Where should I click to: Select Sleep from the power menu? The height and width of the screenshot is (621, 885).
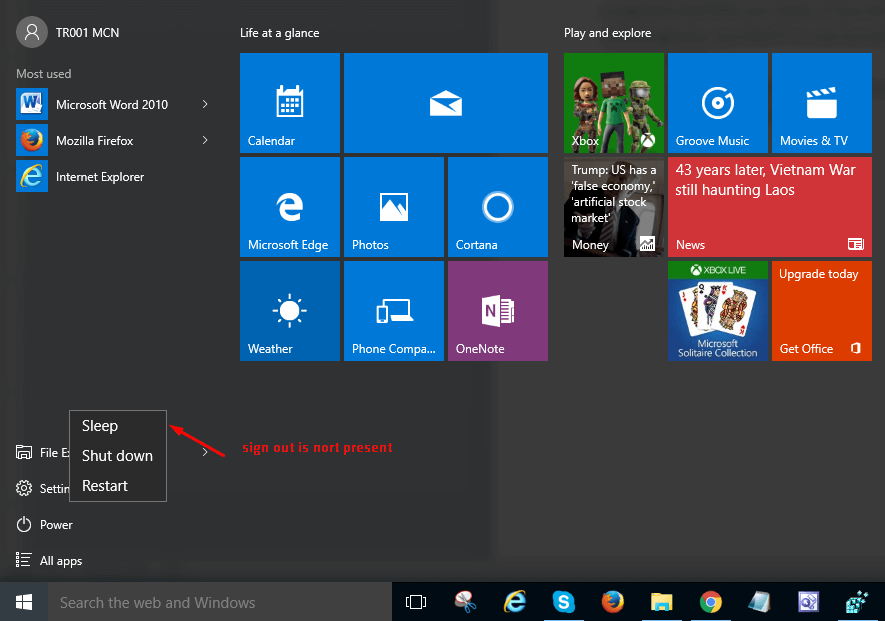[x=100, y=426]
